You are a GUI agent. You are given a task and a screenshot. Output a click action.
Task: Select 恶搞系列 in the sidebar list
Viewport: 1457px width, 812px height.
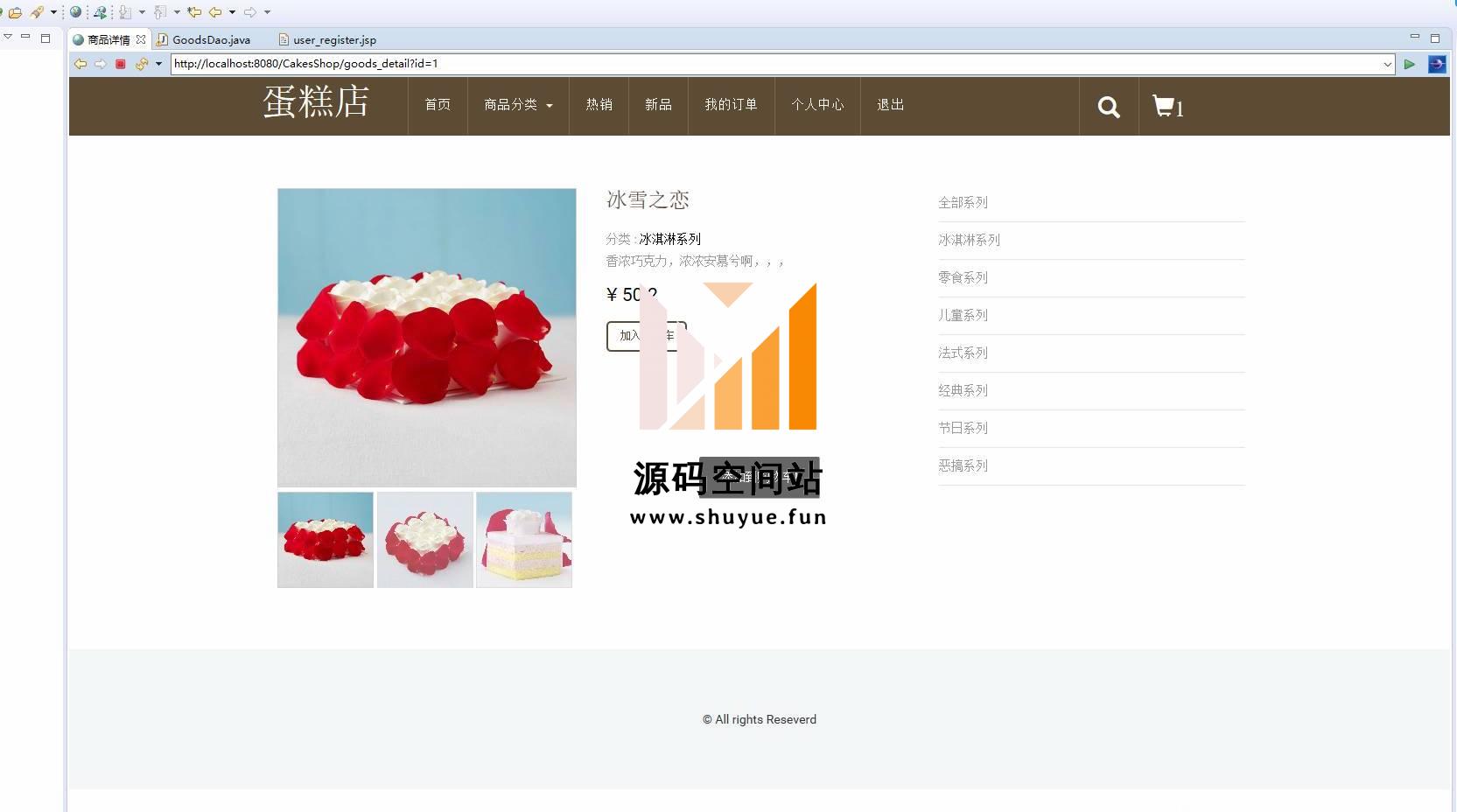(963, 466)
